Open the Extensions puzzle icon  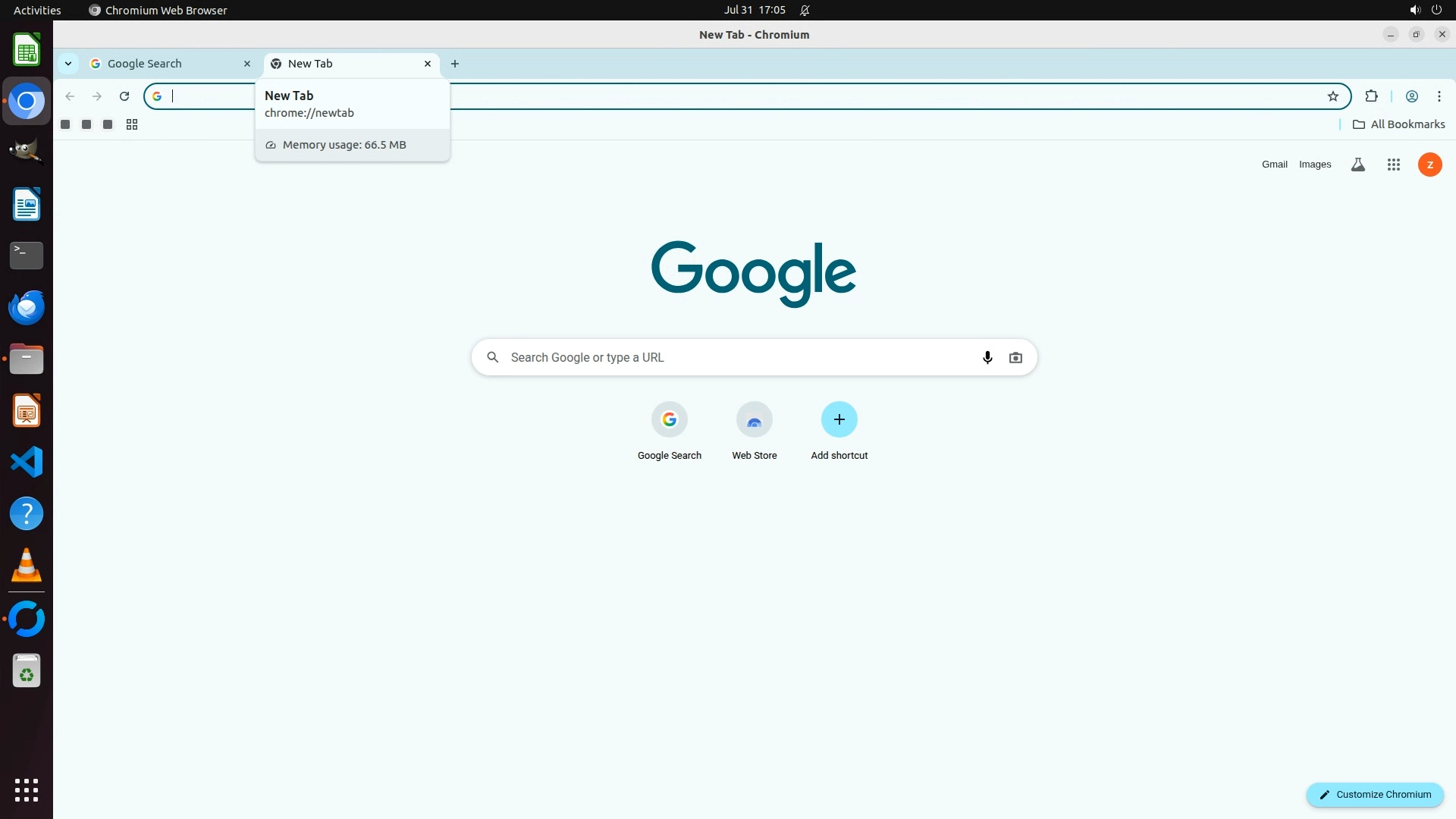coord(1371,96)
